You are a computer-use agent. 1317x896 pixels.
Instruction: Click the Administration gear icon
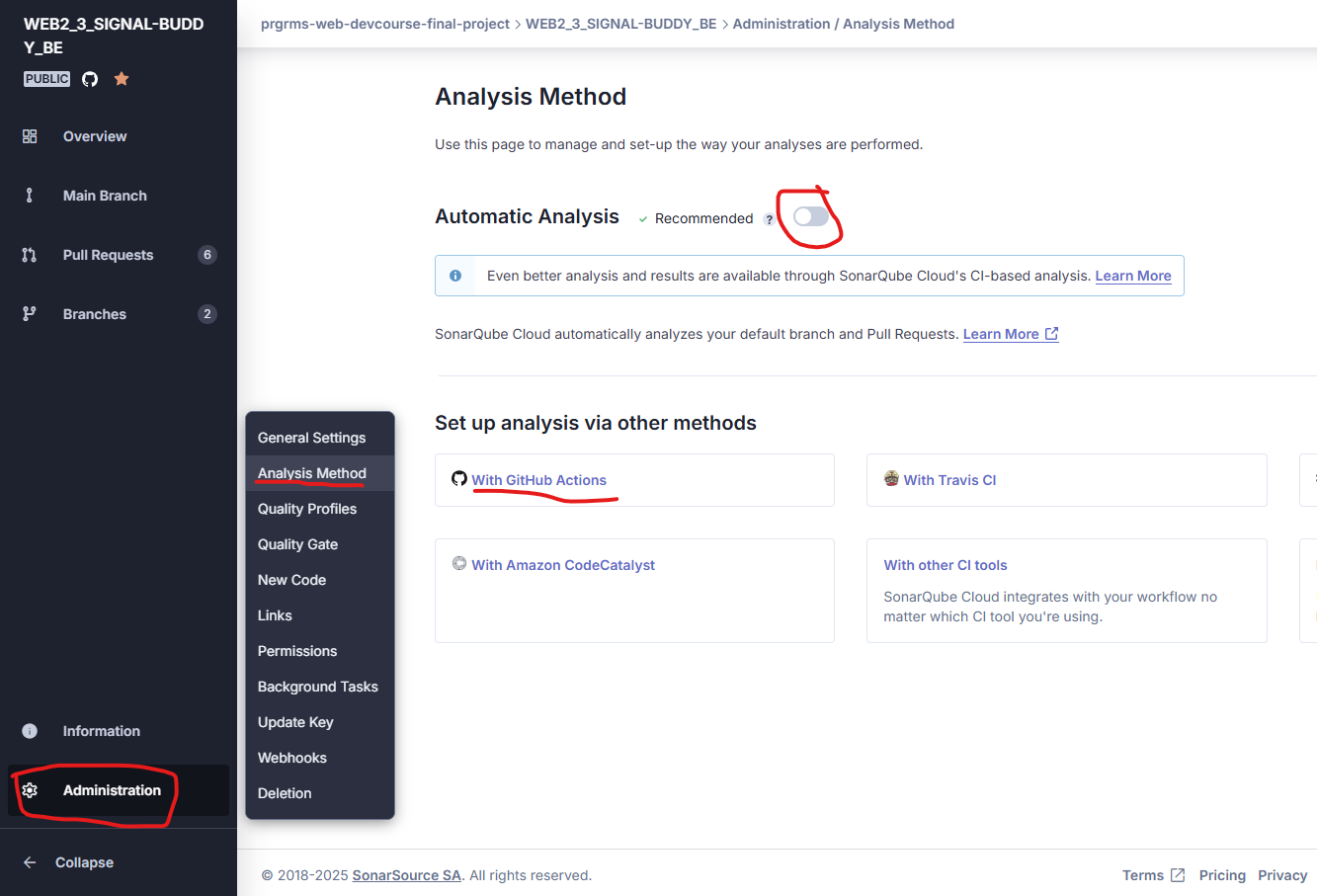[30, 790]
